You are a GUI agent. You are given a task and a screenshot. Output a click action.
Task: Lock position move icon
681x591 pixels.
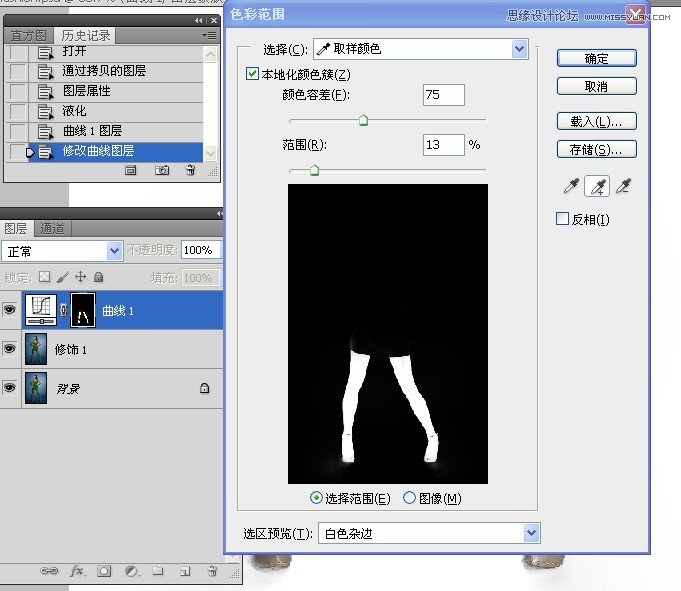[81, 277]
